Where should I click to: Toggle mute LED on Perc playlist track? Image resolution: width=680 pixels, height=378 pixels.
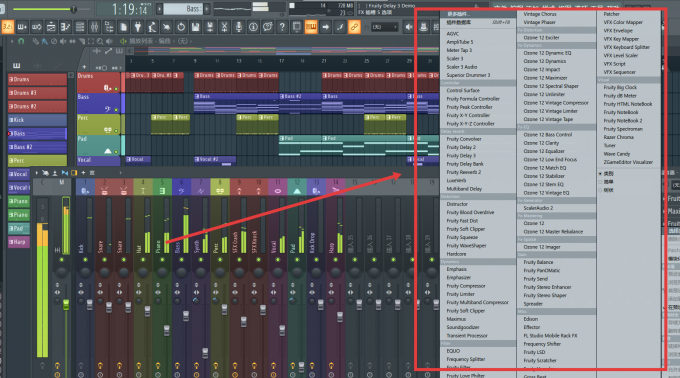pyautogui.click(x=116, y=130)
